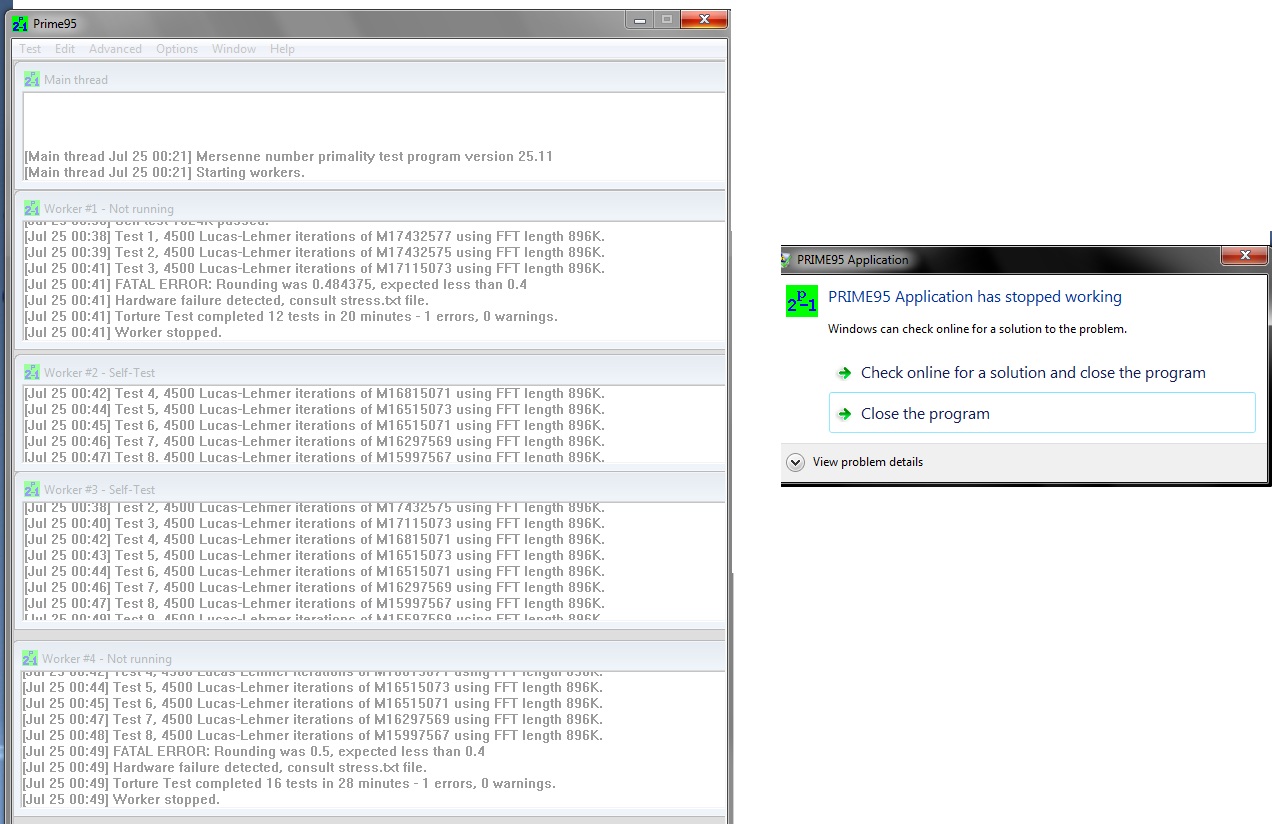This screenshot has height=824, width=1272.
Task: Open the Options menu
Action: 177,49
